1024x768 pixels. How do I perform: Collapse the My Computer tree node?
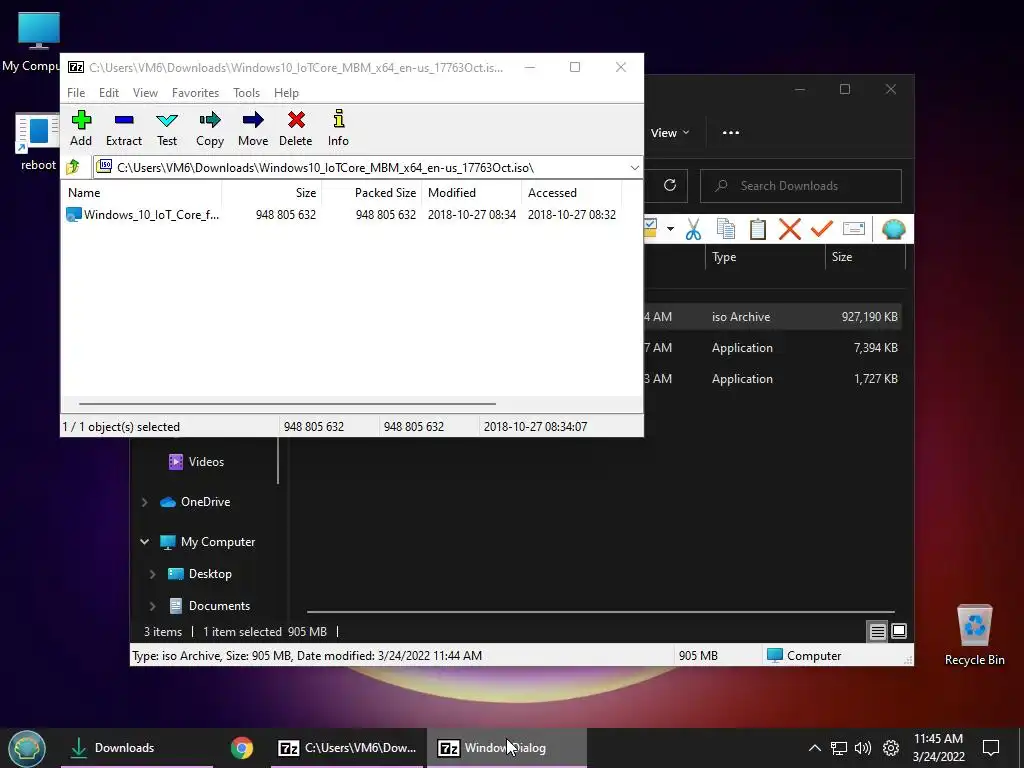[144, 542]
